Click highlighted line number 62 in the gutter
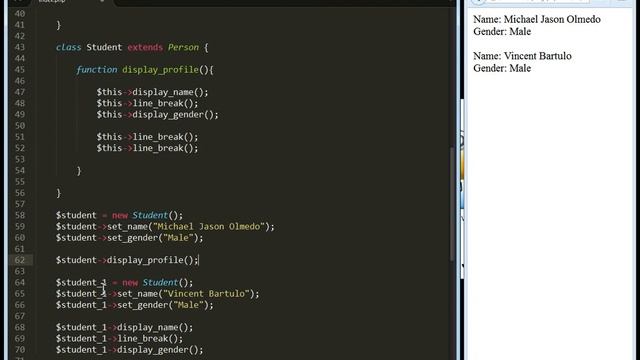The width and height of the screenshot is (640, 360). click(x=20, y=260)
